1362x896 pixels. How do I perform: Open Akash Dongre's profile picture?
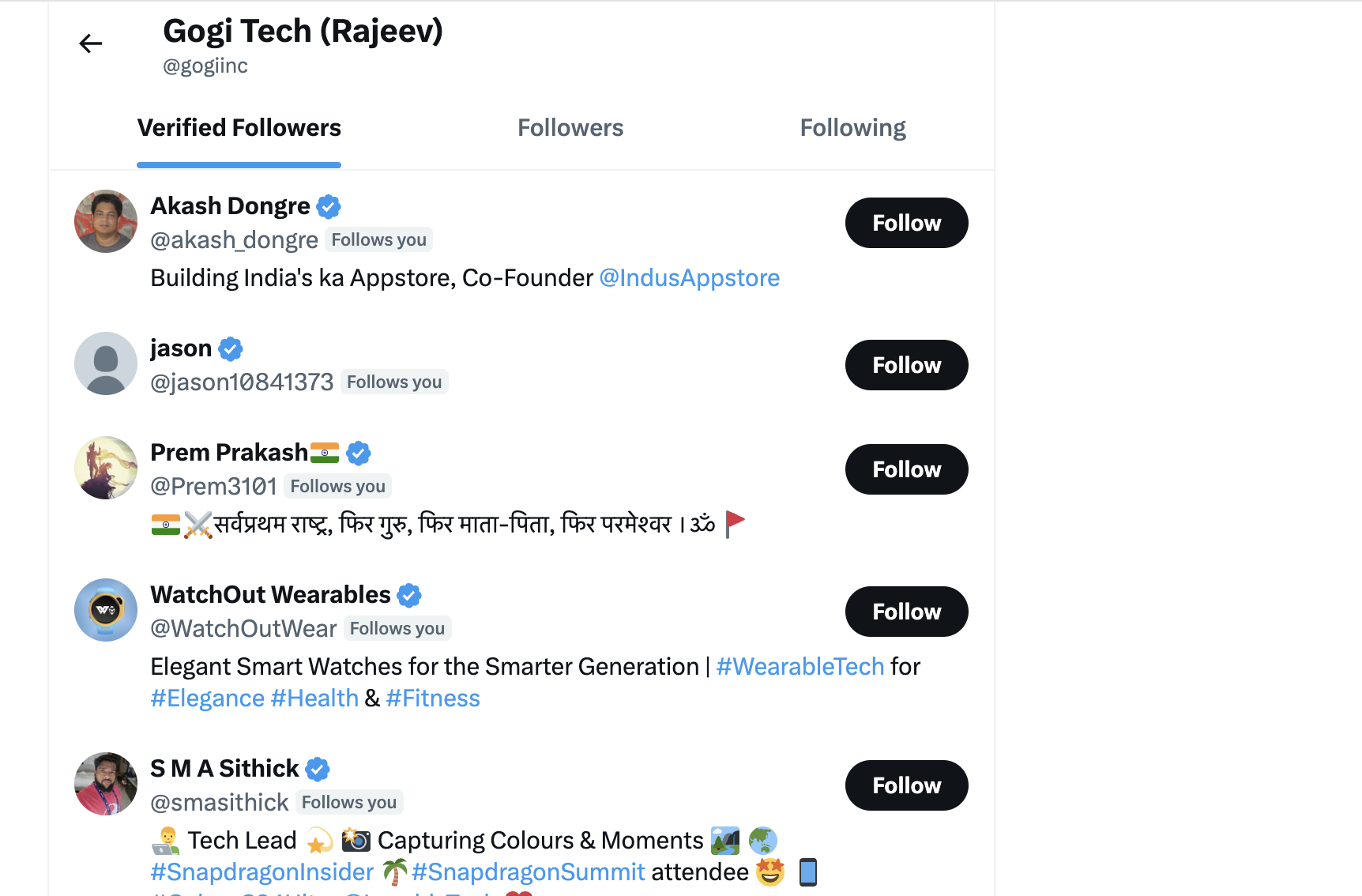tap(106, 221)
